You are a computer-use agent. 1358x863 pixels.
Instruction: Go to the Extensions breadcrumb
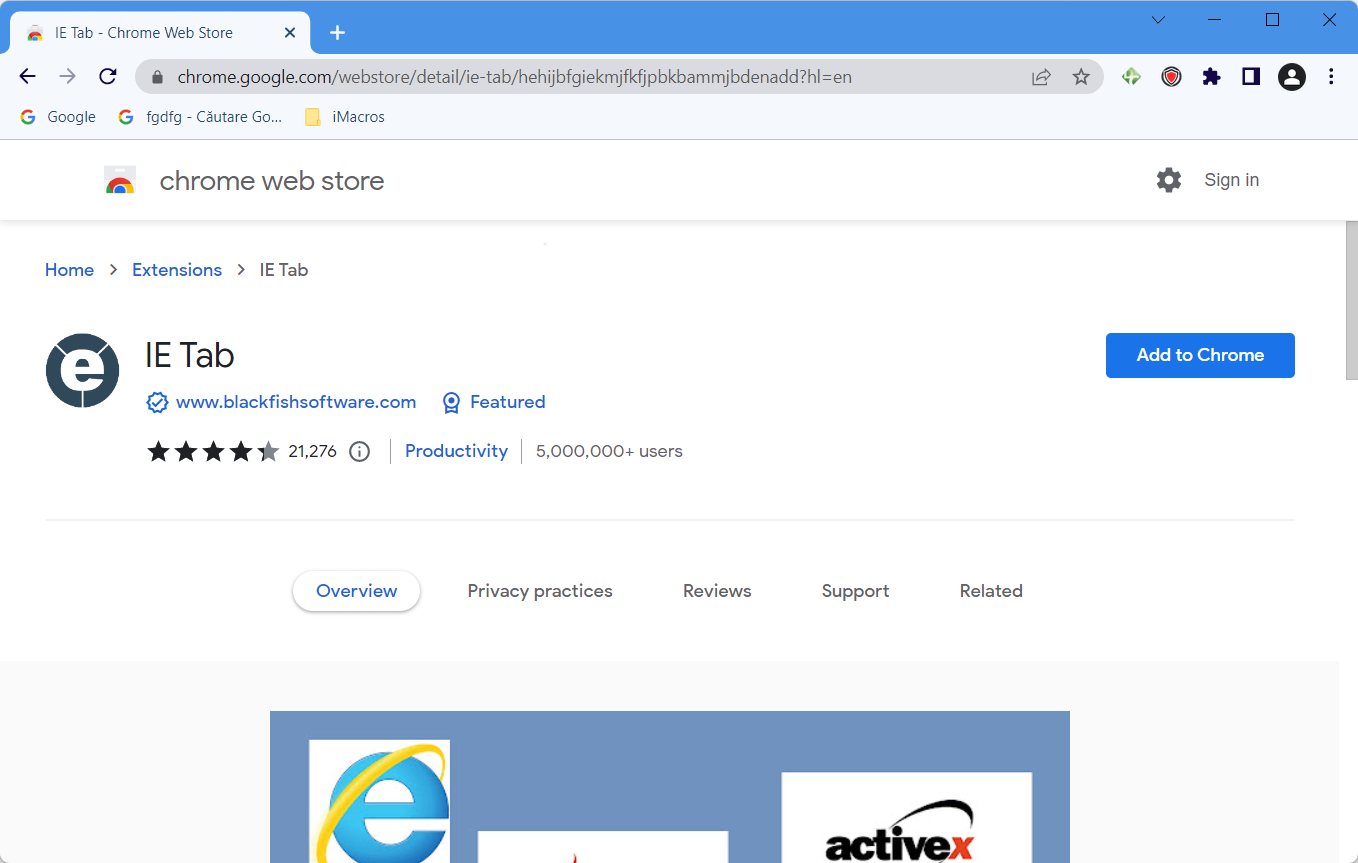[x=177, y=270]
